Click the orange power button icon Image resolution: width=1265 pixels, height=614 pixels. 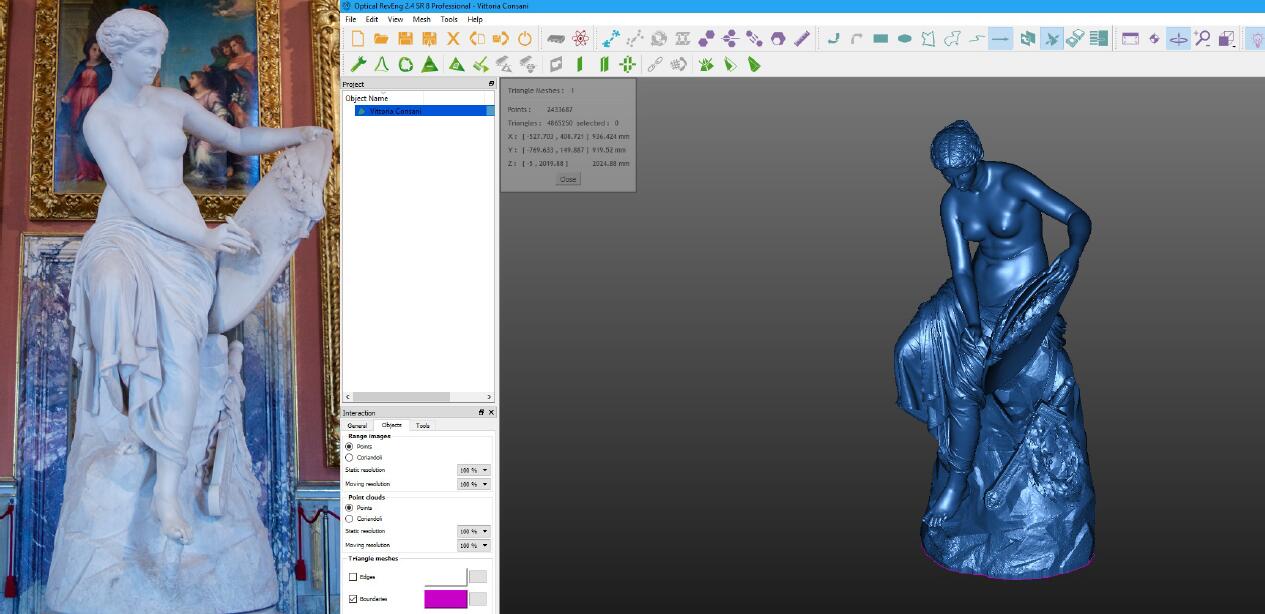[525, 39]
